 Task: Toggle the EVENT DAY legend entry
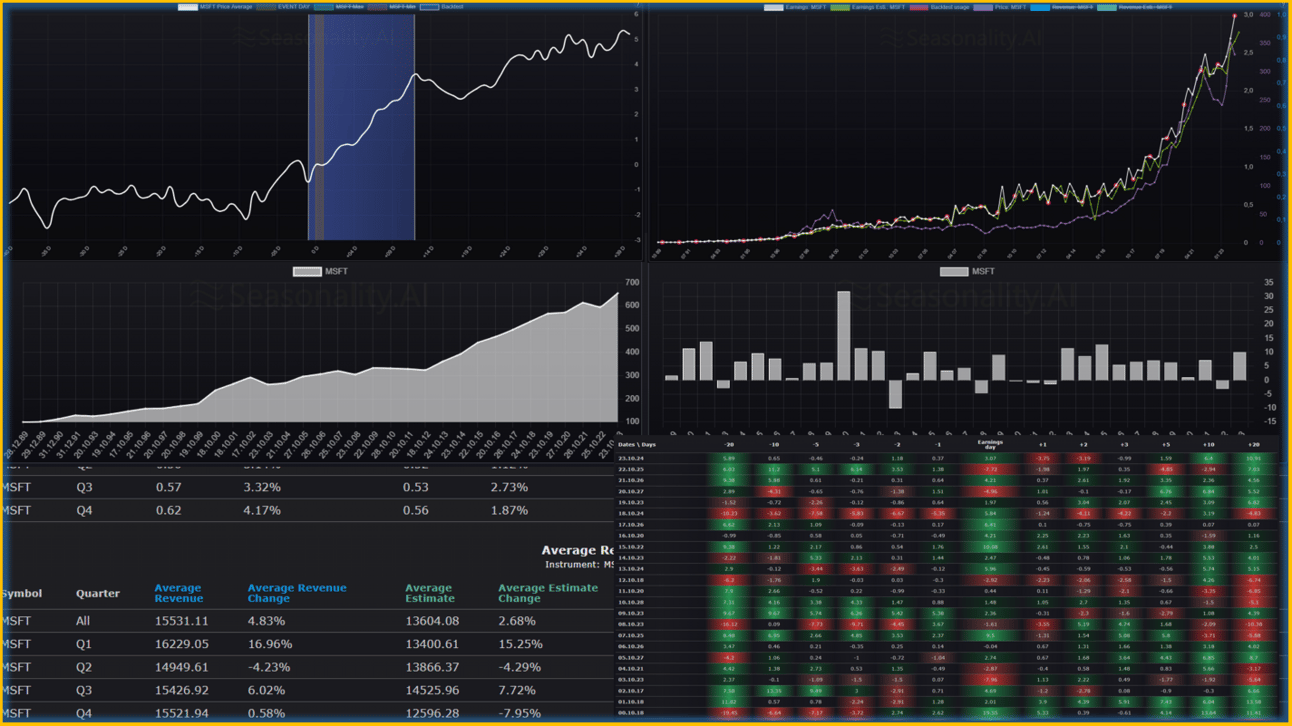pyautogui.click(x=284, y=7)
